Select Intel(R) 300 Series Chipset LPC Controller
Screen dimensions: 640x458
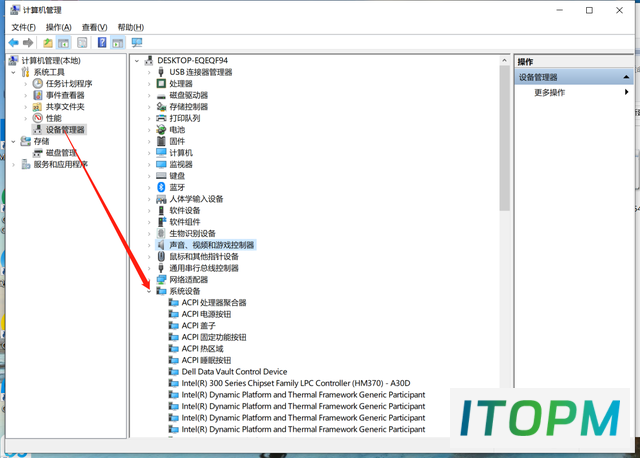pos(296,383)
